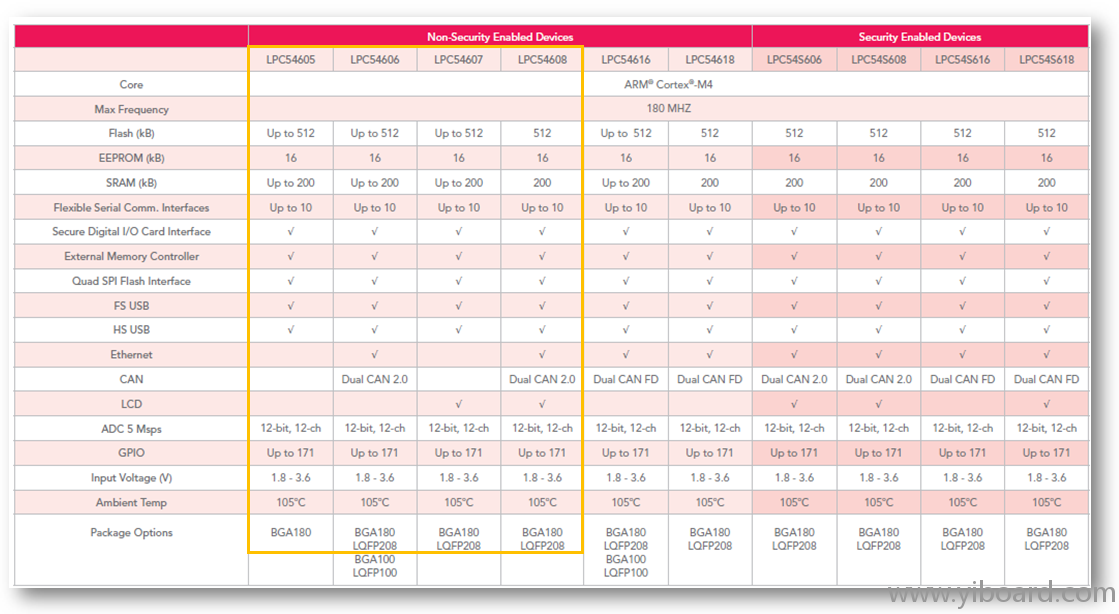Click SRAM value 200 under LPC54618
Image resolution: width=1119 pixels, height=614 pixels.
point(710,183)
